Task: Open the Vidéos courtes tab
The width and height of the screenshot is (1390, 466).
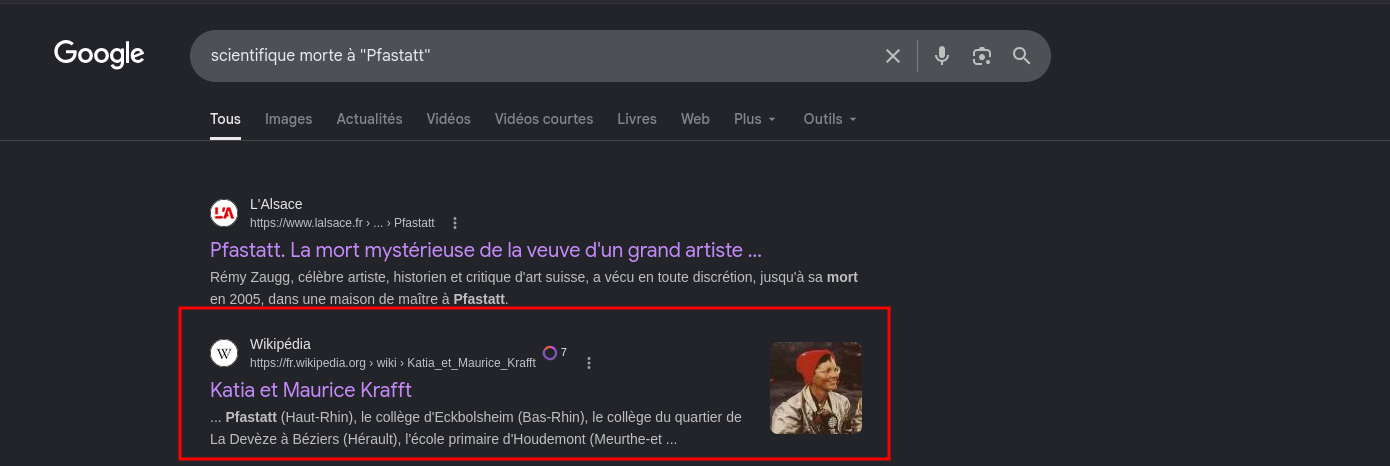Action: (x=544, y=119)
